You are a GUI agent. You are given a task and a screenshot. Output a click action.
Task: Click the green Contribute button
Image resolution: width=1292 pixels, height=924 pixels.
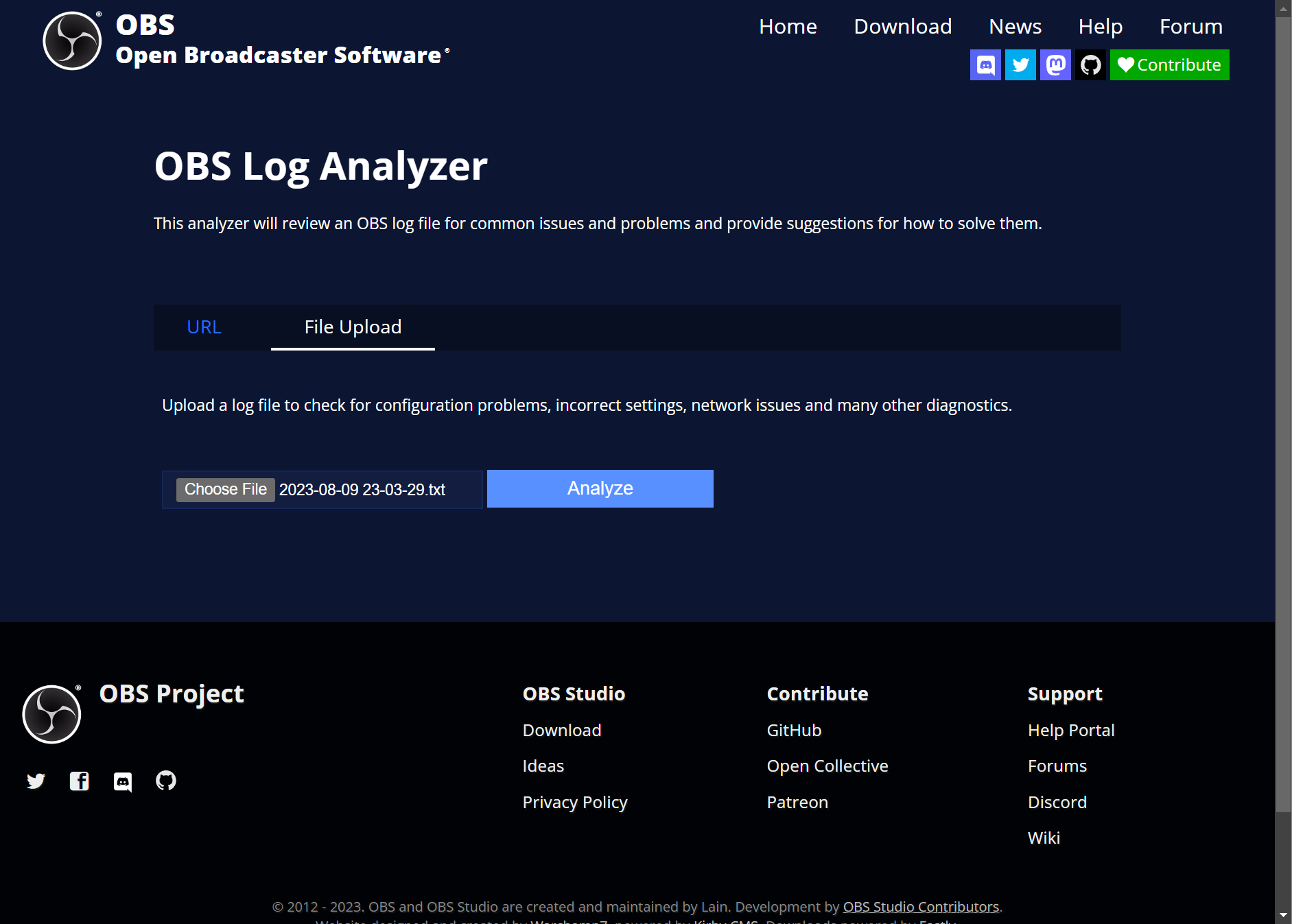[1168, 64]
